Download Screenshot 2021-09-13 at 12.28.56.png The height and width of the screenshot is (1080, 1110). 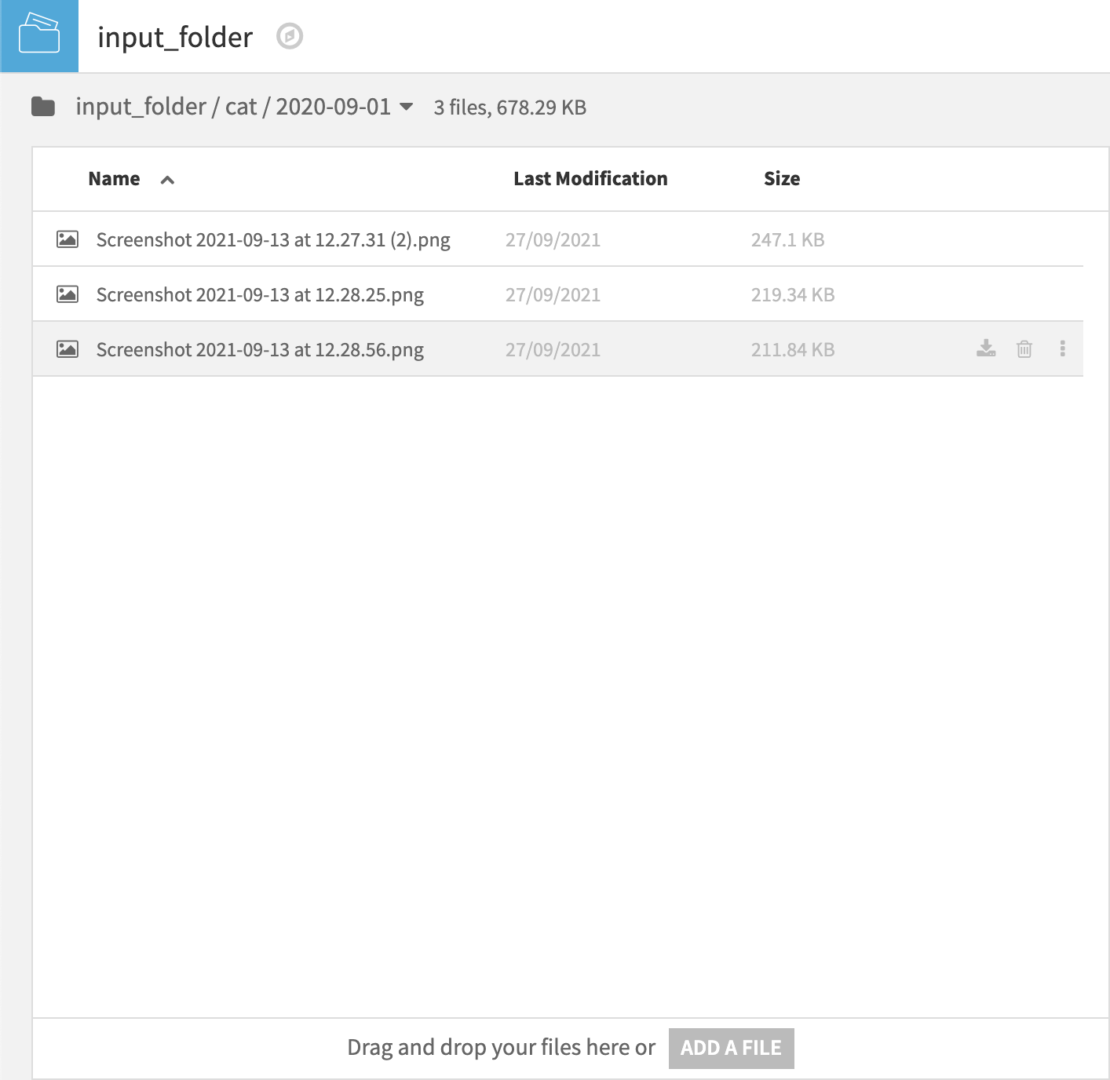click(x=986, y=349)
